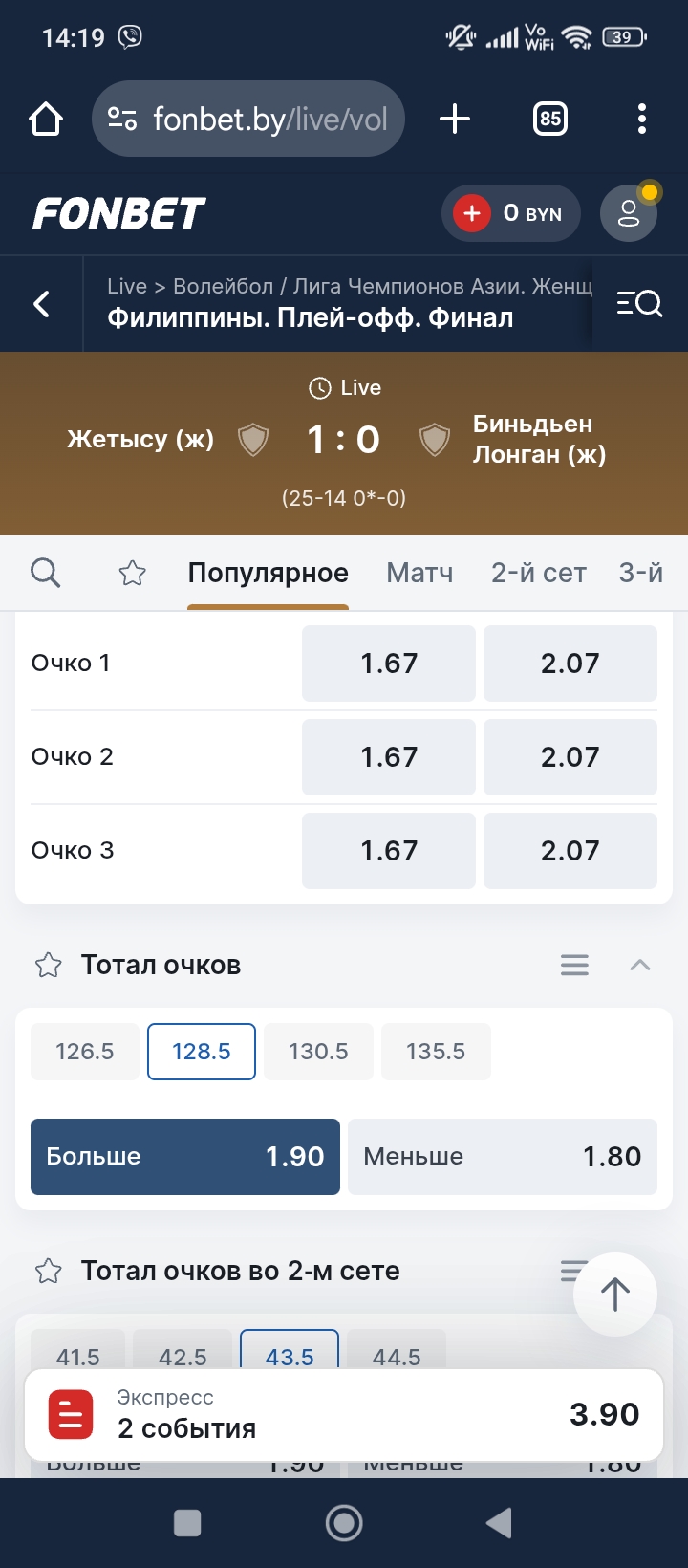Switch to the 2-й сет tab

pos(539,573)
